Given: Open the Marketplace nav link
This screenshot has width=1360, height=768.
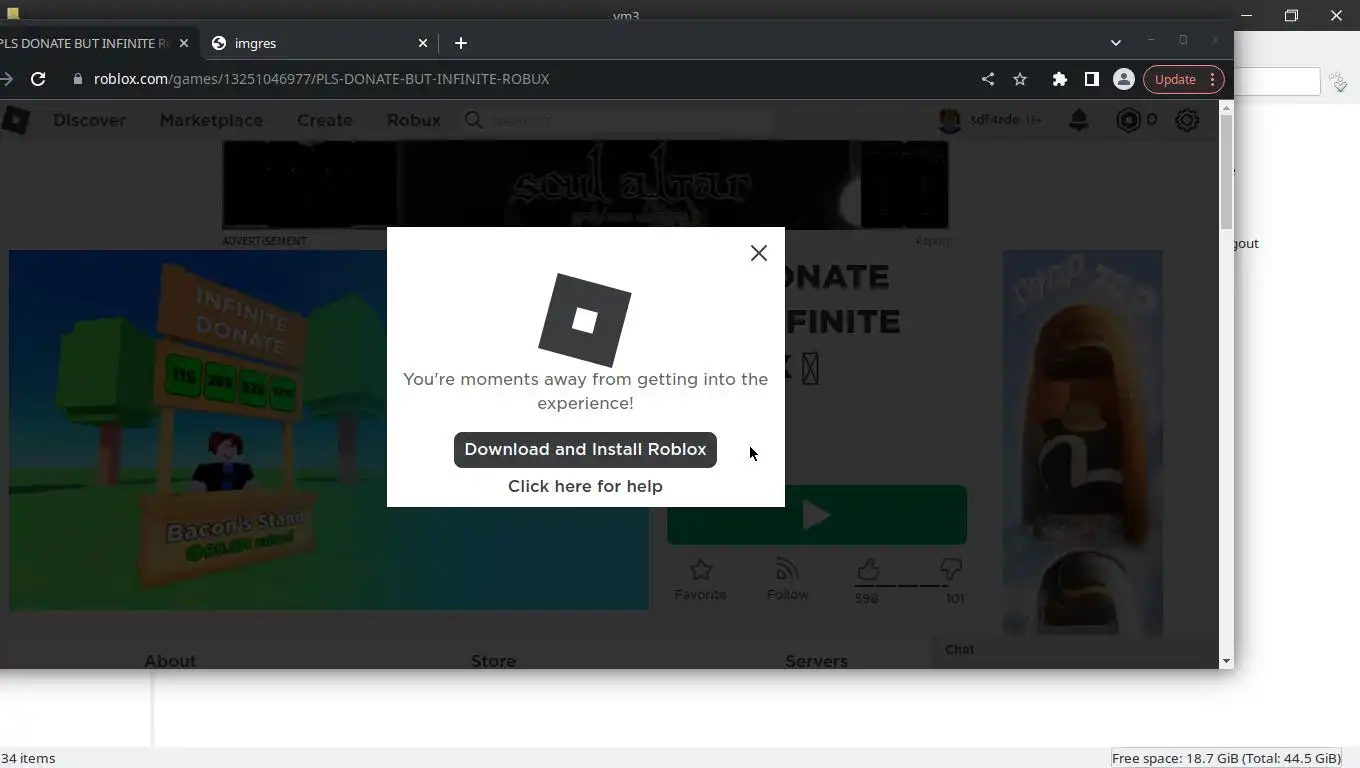Looking at the screenshot, I should (211, 120).
